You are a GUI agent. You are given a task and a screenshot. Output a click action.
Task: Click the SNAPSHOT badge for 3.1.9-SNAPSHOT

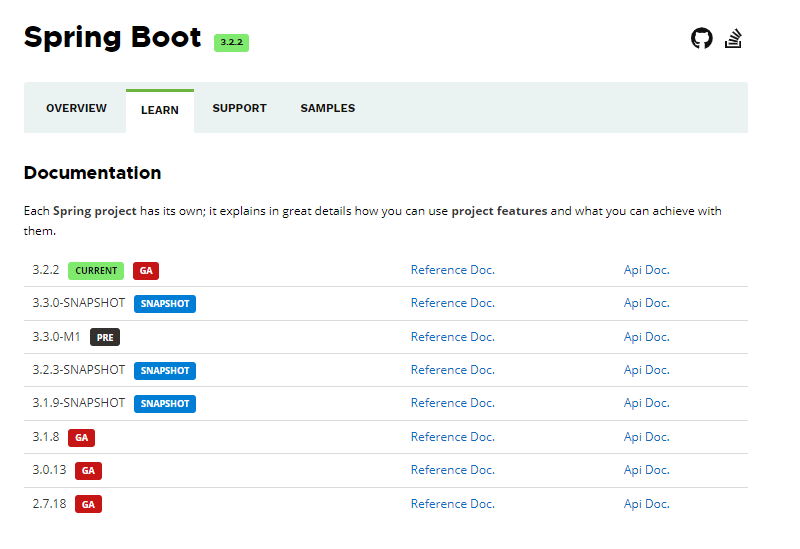(x=165, y=404)
